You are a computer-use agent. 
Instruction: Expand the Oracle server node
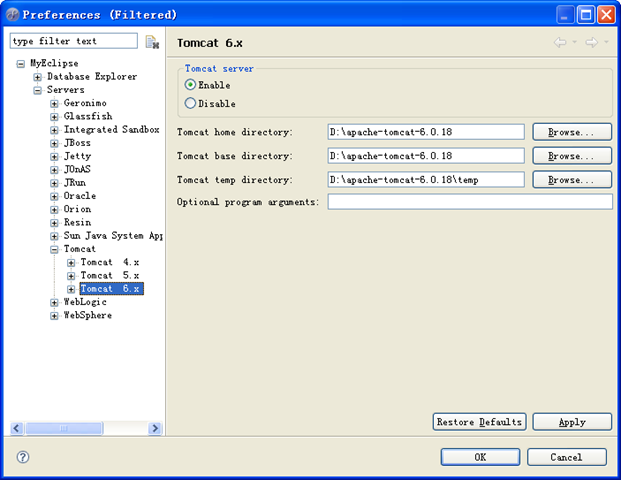click(54, 196)
